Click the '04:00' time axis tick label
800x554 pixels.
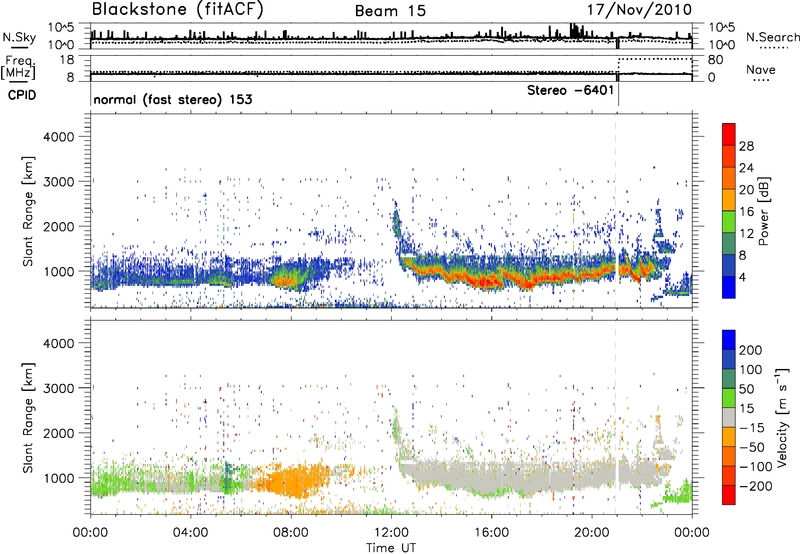click(190, 533)
